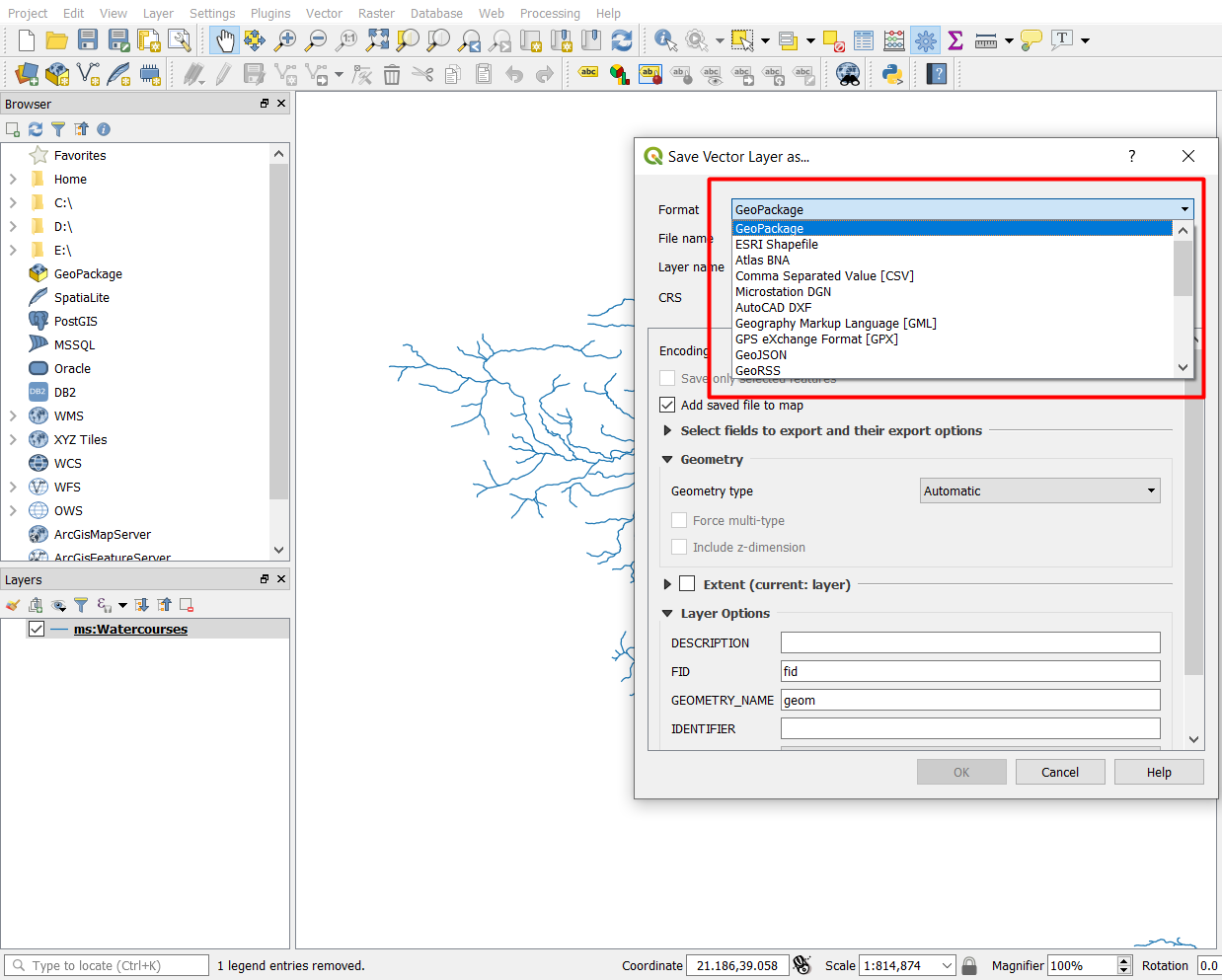Open the Geometry type Automatic dropdown

click(1039, 490)
